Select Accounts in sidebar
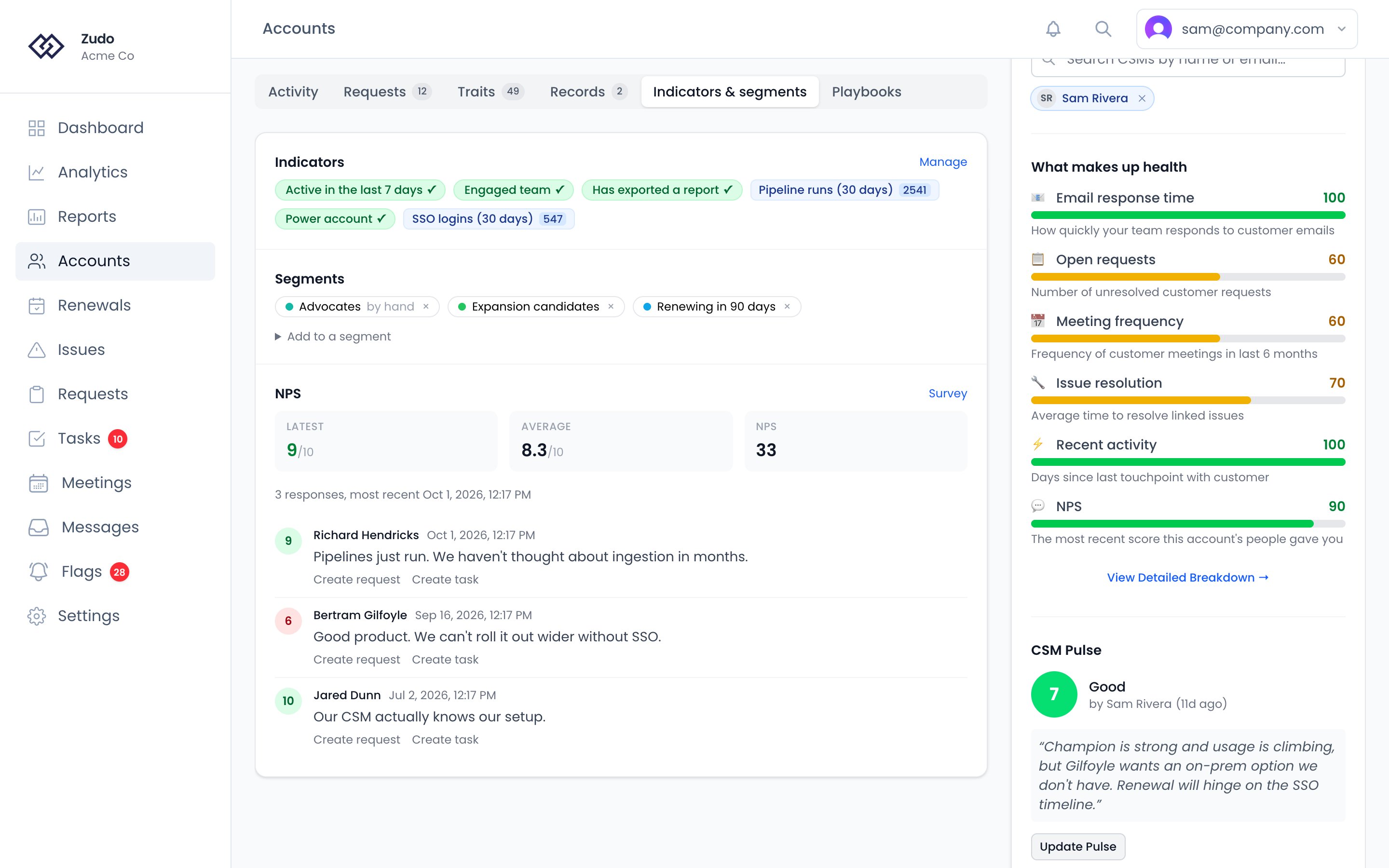This screenshot has height=868, width=1389. point(115,261)
